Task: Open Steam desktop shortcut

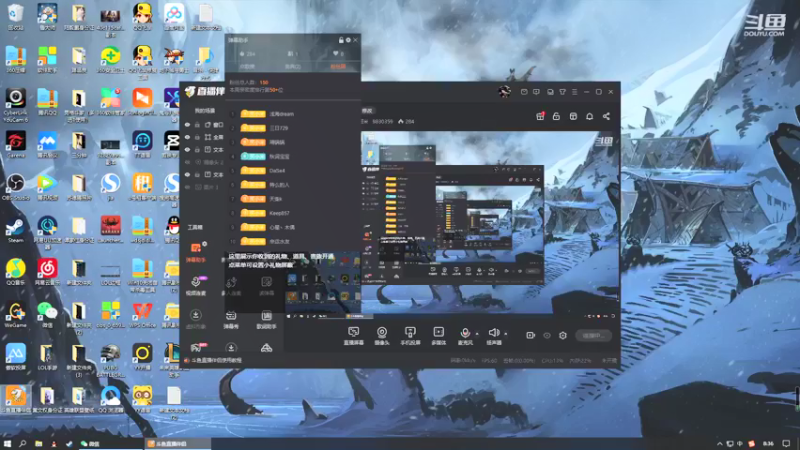Action: coord(15,229)
